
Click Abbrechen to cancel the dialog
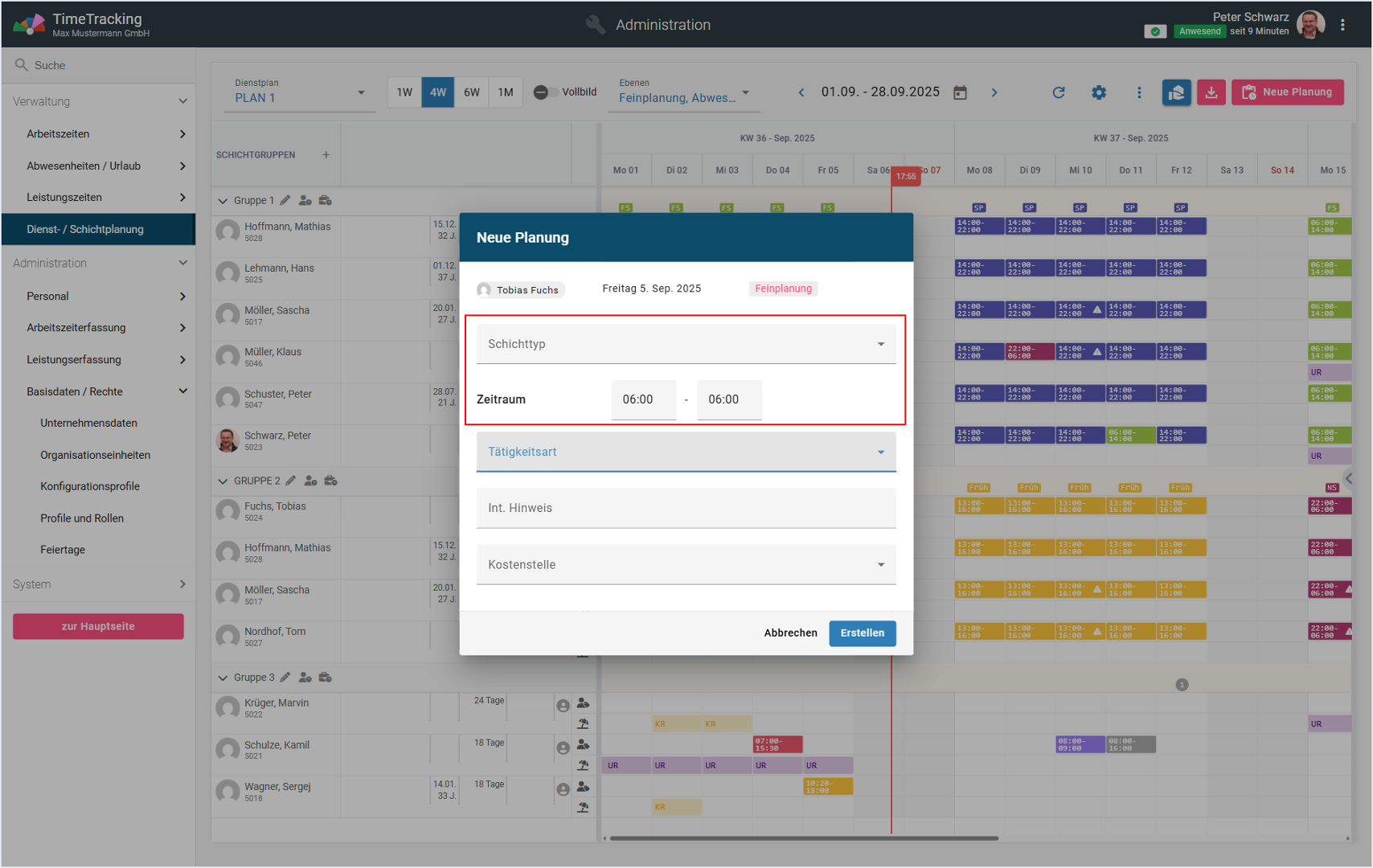(x=790, y=633)
